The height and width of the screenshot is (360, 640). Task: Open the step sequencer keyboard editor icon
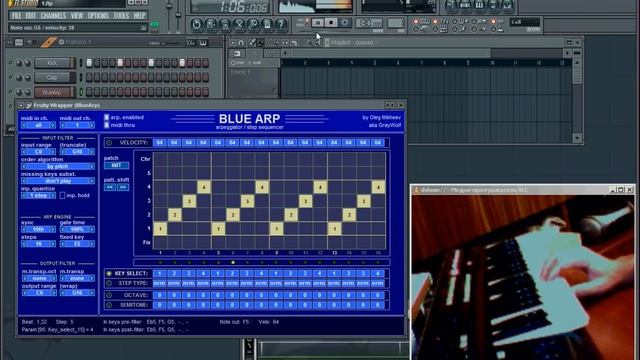[x=203, y=42]
